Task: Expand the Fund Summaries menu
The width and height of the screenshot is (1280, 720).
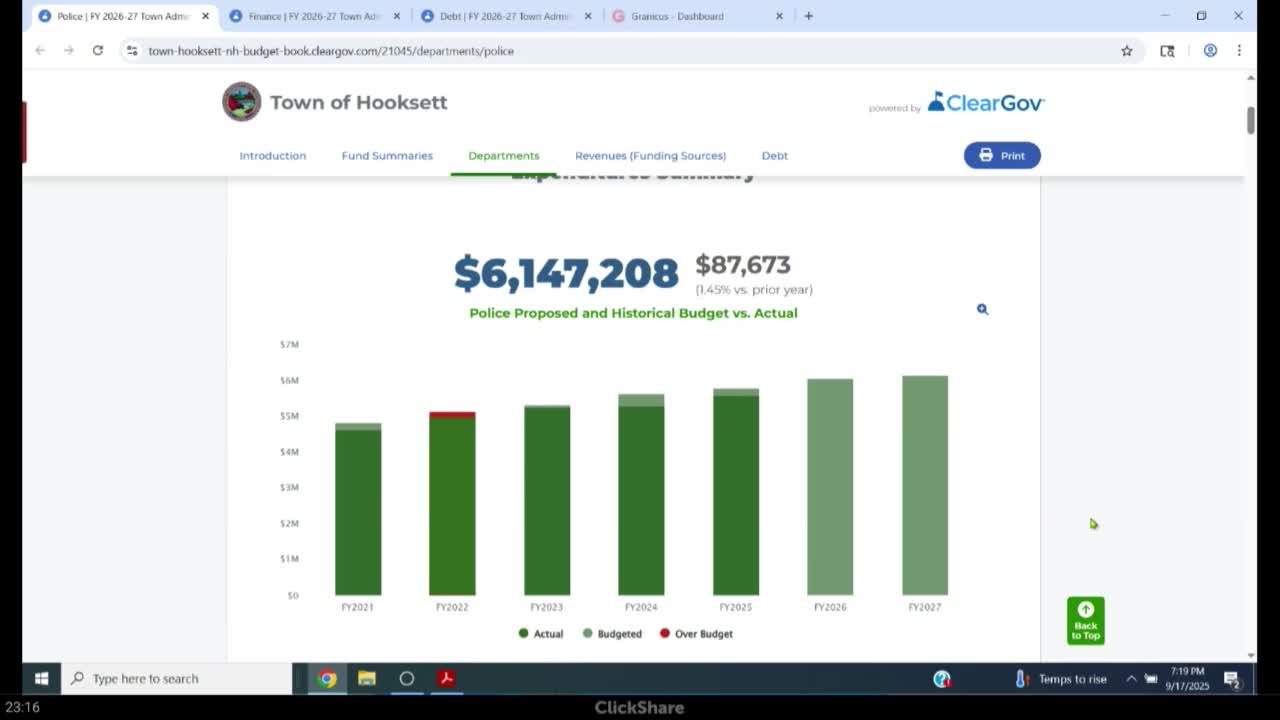Action: point(387,156)
